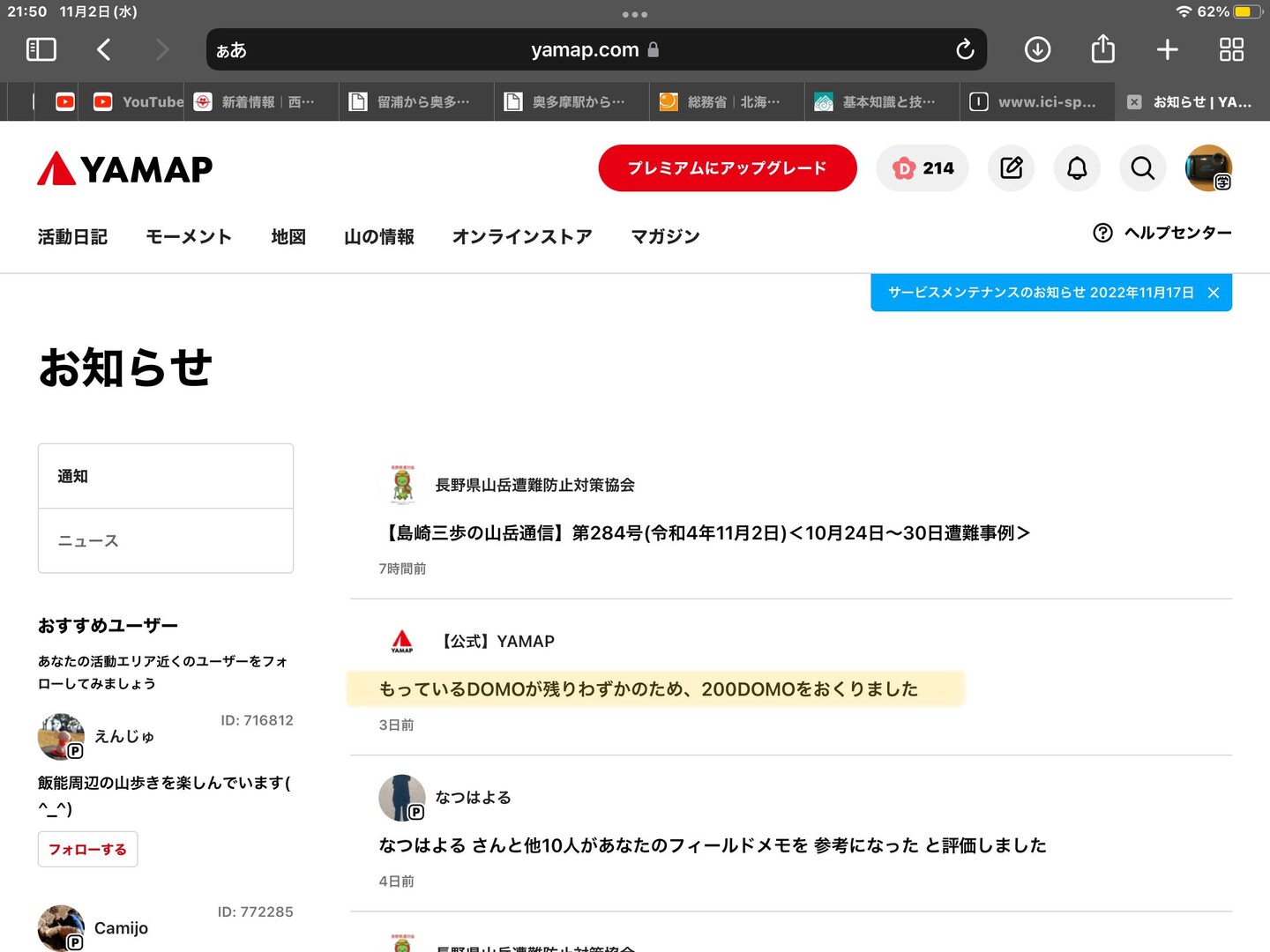Check your DOMO point balance
This screenshot has height=952, width=1270.
923,167
